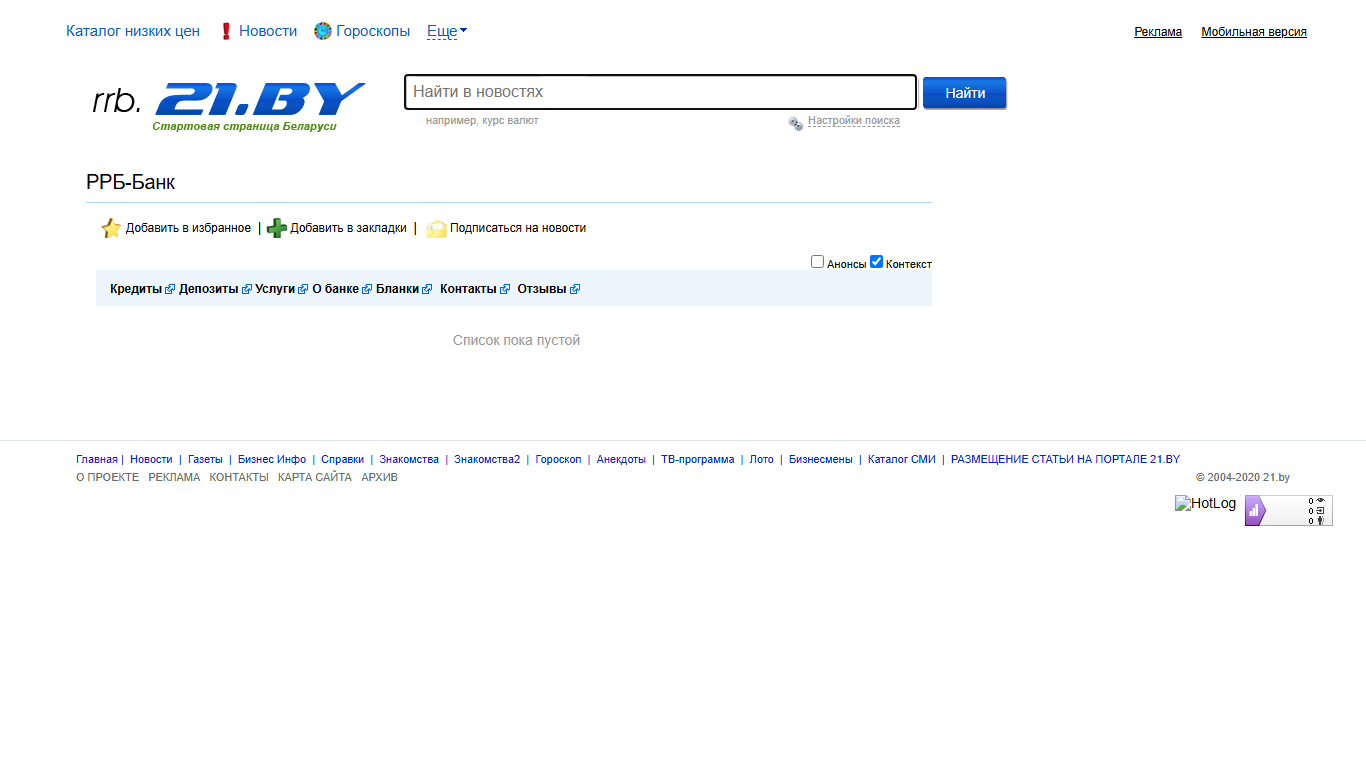Click Добавить в закладки link
Viewport: 1366px width, 768px height.
[x=348, y=228]
